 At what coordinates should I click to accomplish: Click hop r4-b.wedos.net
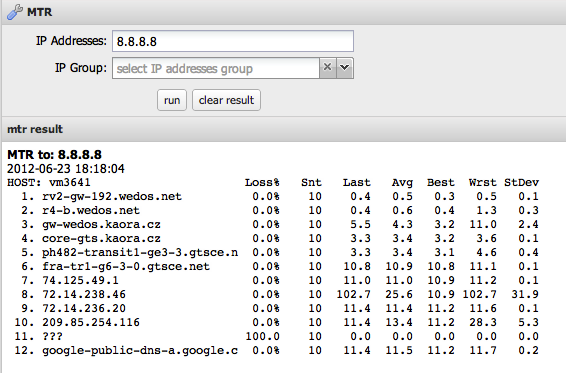point(91,211)
